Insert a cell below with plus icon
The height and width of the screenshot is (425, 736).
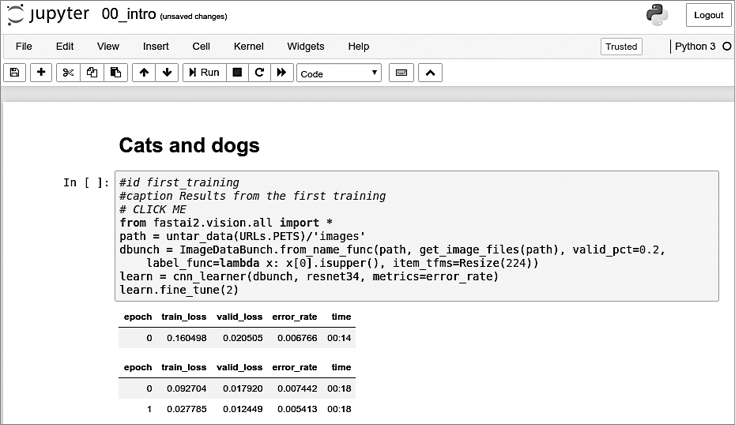[x=41, y=73]
